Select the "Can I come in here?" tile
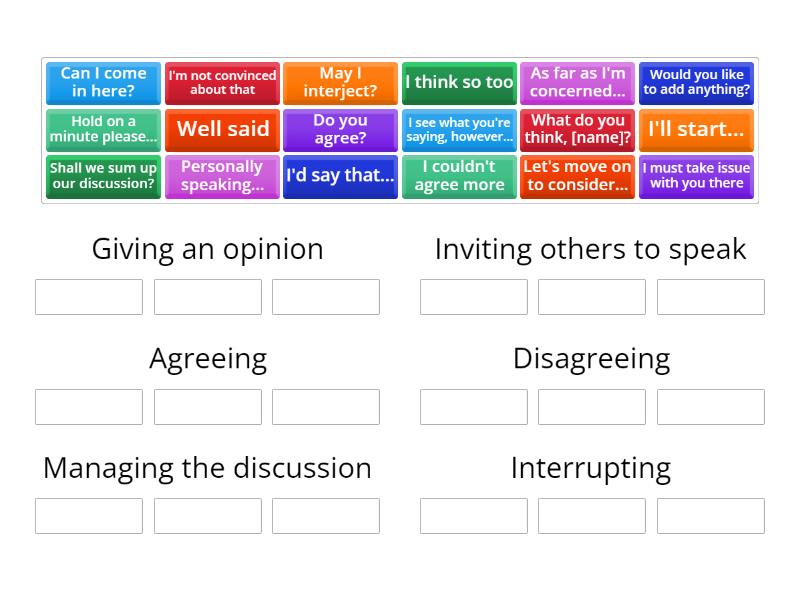This screenshot has width=800, height=600. (x=103, y=83)
